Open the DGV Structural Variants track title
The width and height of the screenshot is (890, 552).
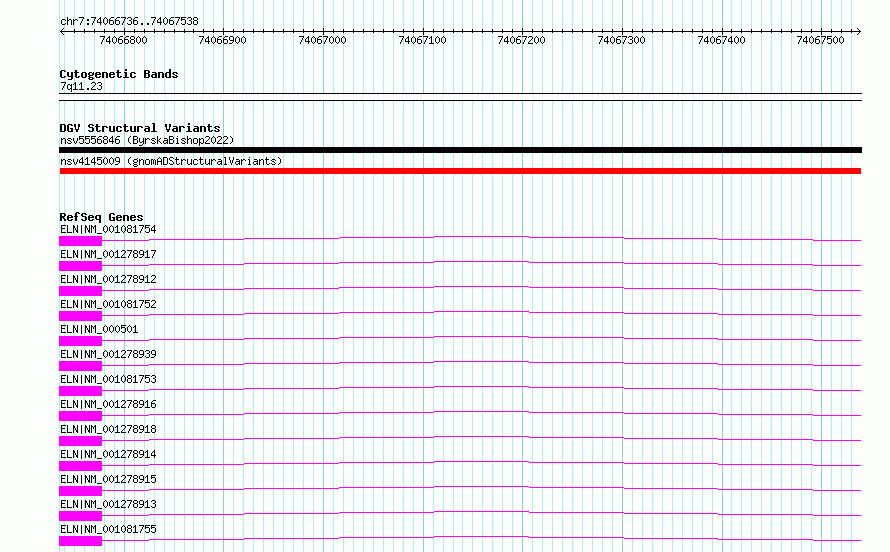tap(140, 128)
